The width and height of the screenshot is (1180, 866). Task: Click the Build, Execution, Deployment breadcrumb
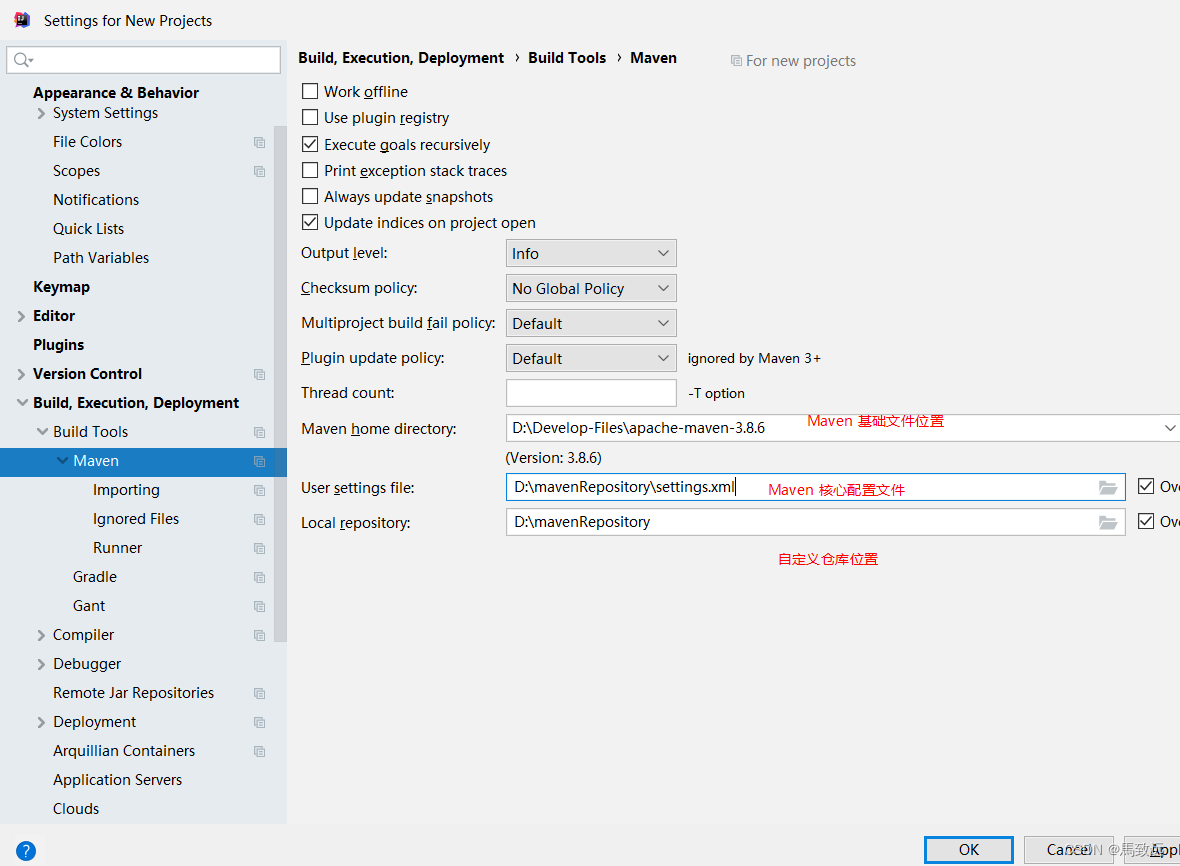pos(401,58)
